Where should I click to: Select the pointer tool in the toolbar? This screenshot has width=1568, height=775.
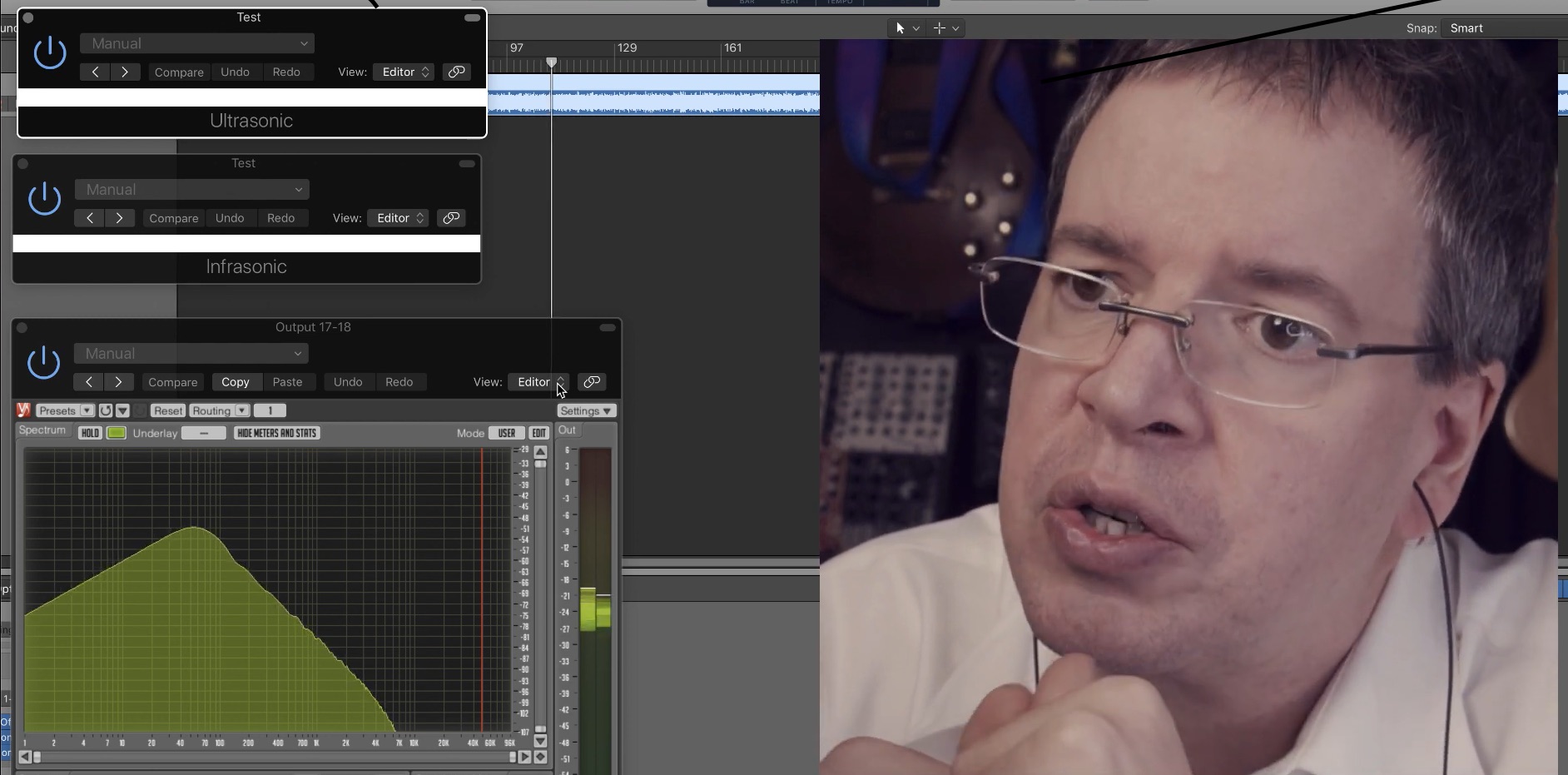(900, 28)
